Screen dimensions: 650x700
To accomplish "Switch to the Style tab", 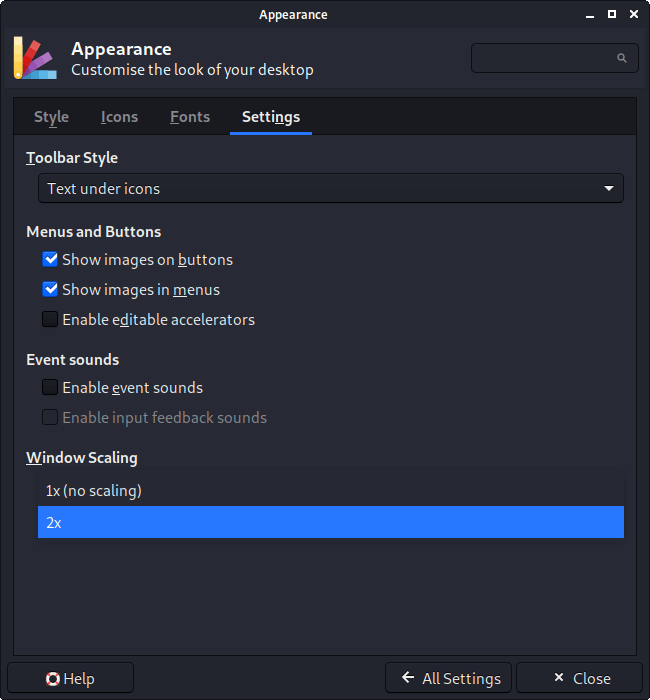I will [52, 117].
